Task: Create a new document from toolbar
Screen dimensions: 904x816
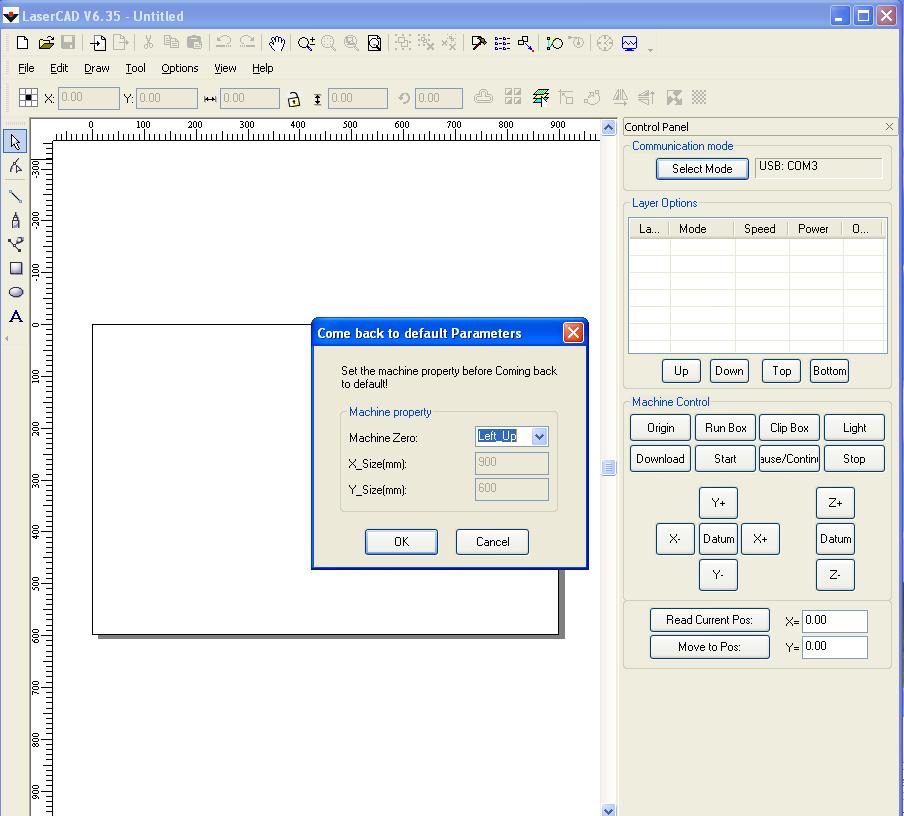Action: 22,43
